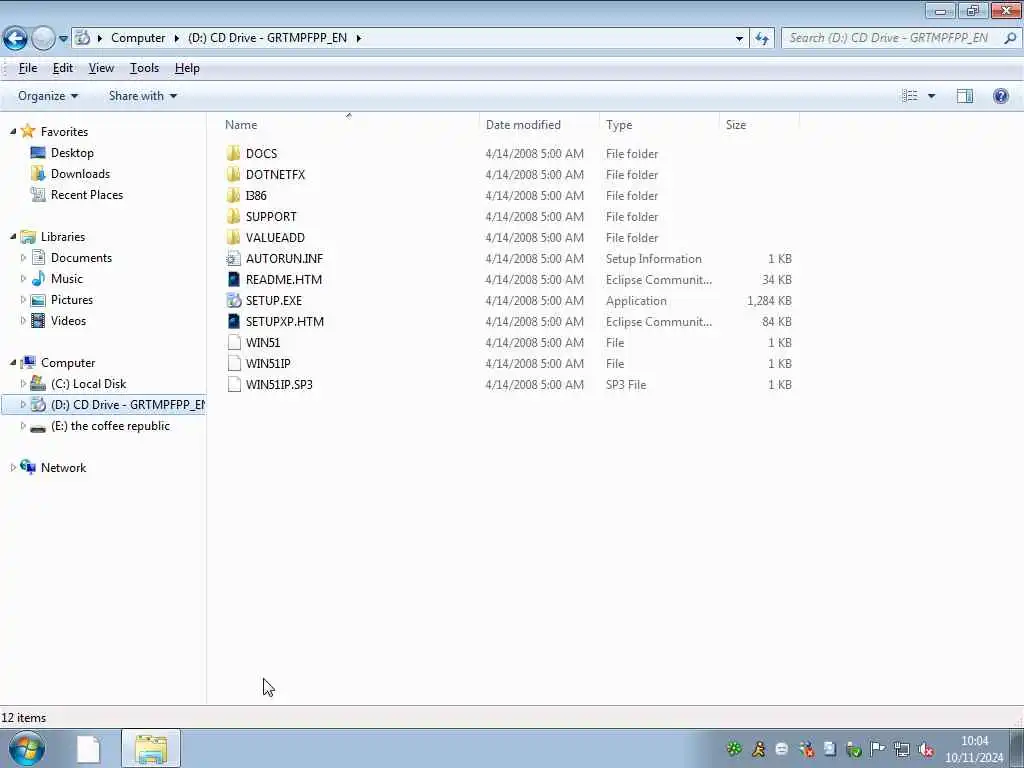Screen dimensions: 1024x768
Task: Click the Windows Explorer taskbar icon
Action: coord(151,748)
